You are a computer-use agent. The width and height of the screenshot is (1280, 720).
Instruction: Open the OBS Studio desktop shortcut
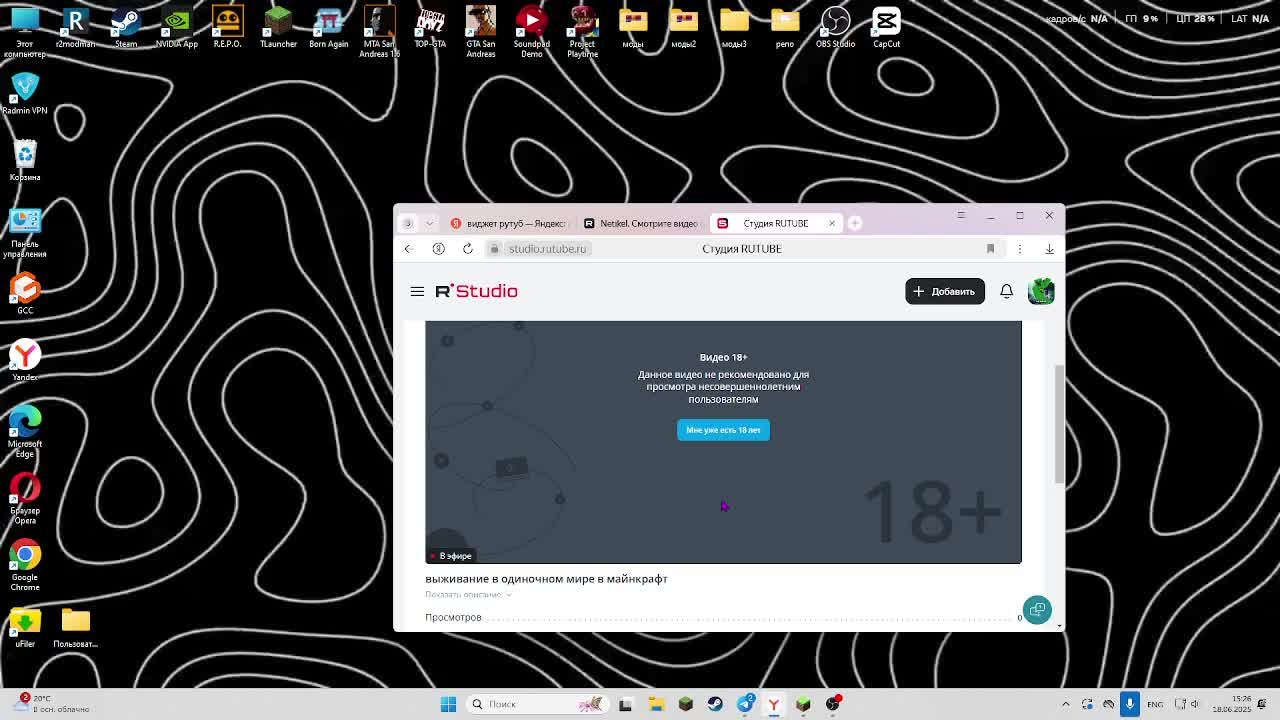tap(835, 28)
